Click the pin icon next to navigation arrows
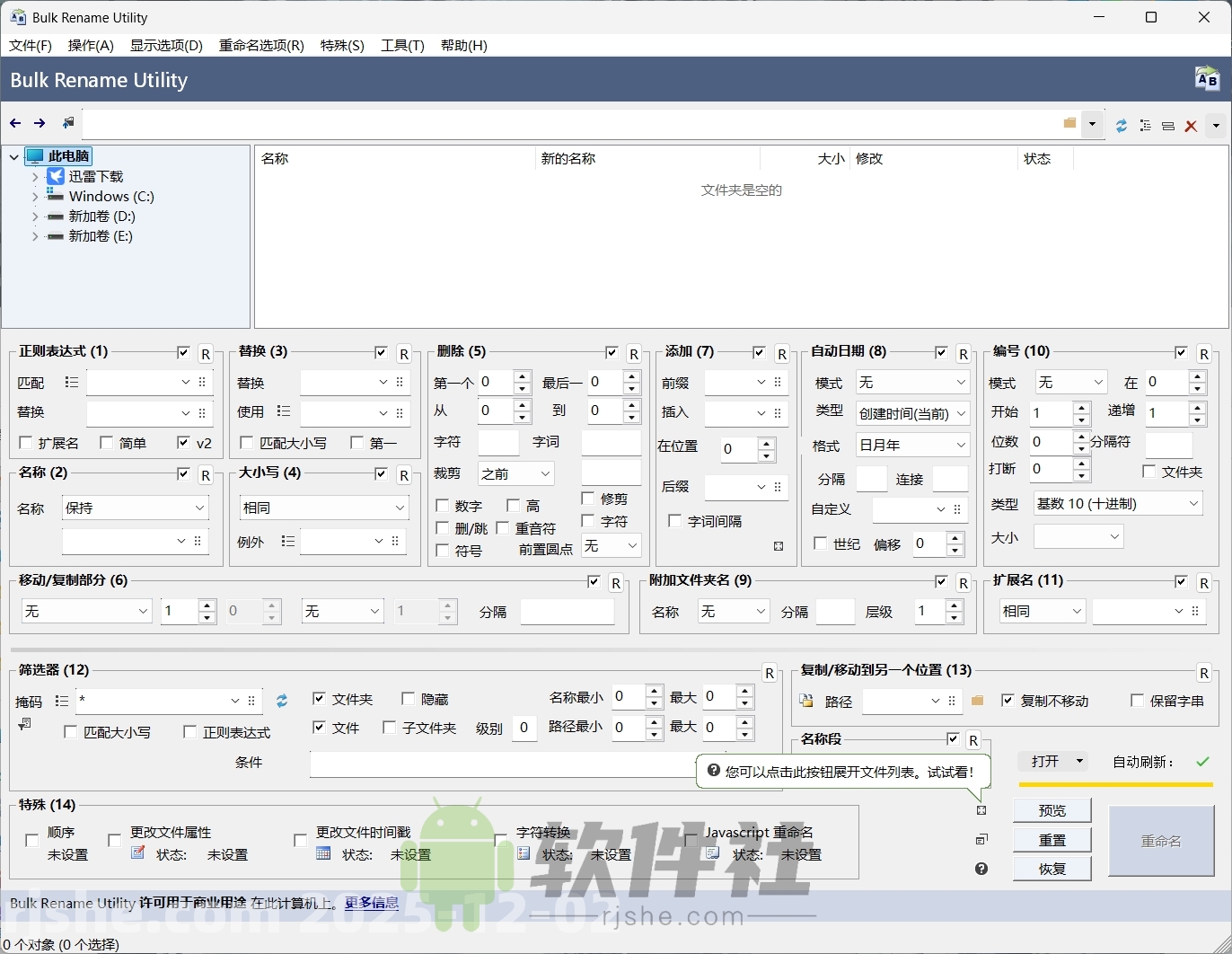 click(68, 123)
